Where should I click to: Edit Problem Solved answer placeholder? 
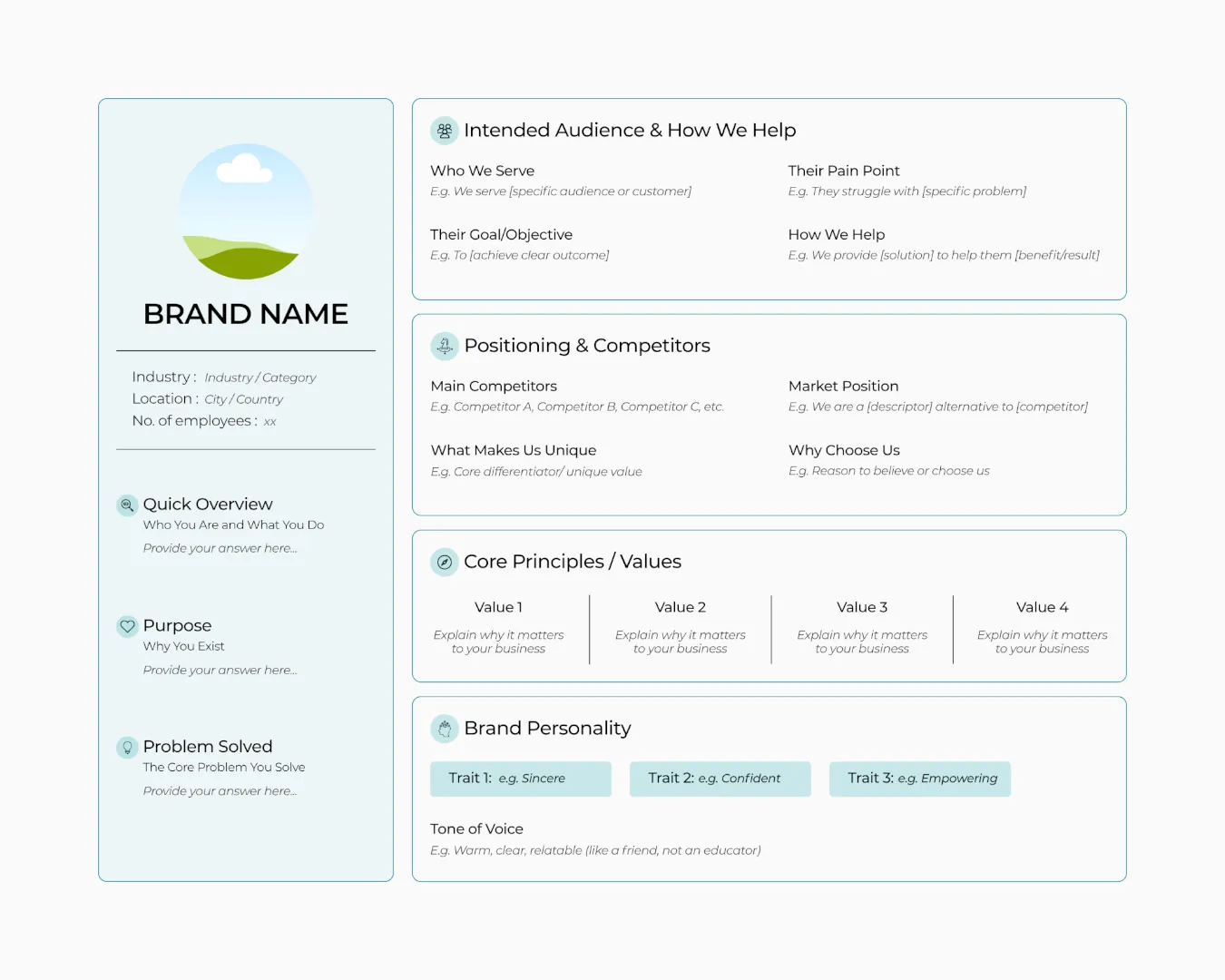click(220, 790)
